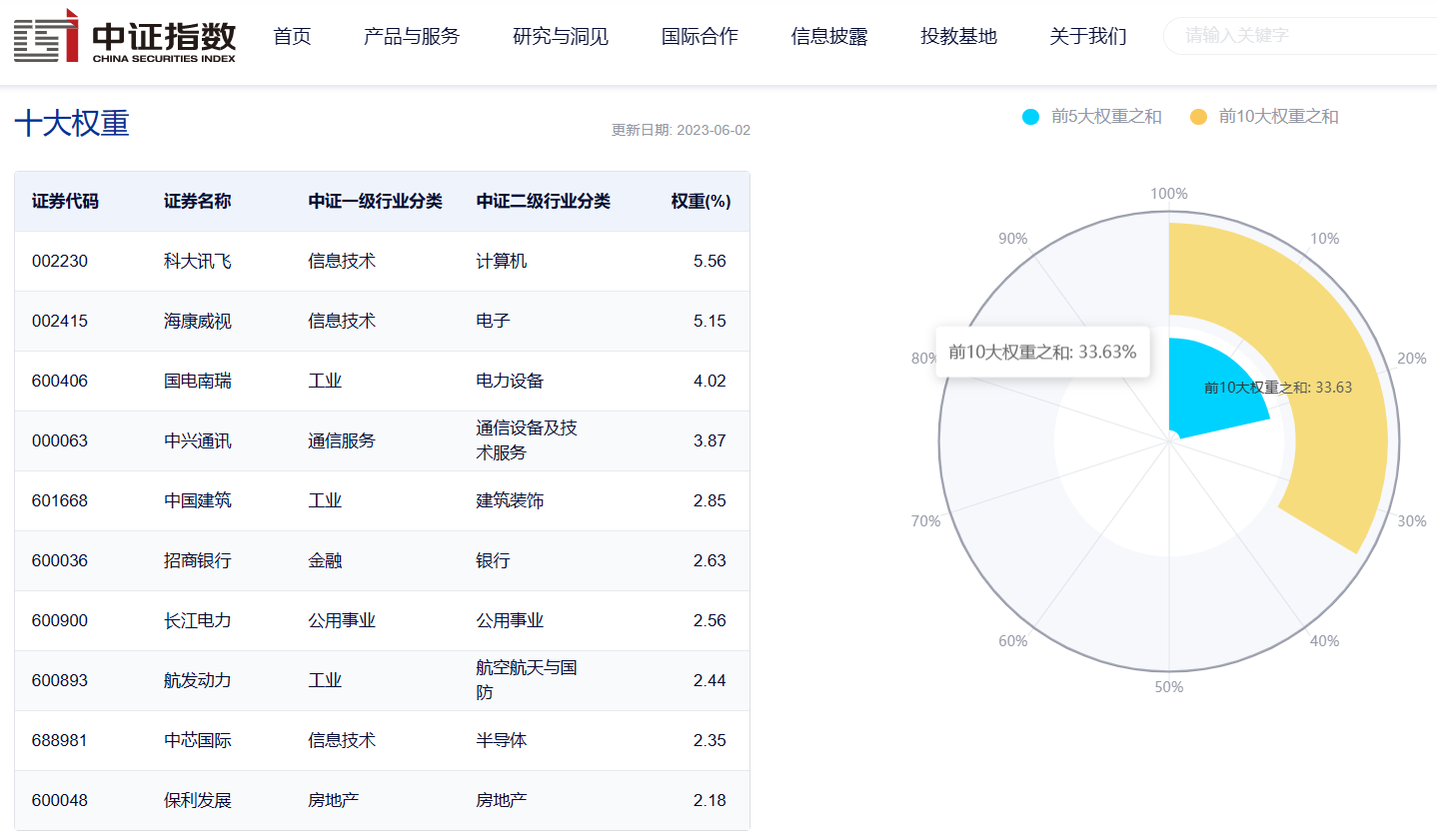Open the 产品与服务 menu
Screen dimensions: 1437x840
tap(412, 37)
